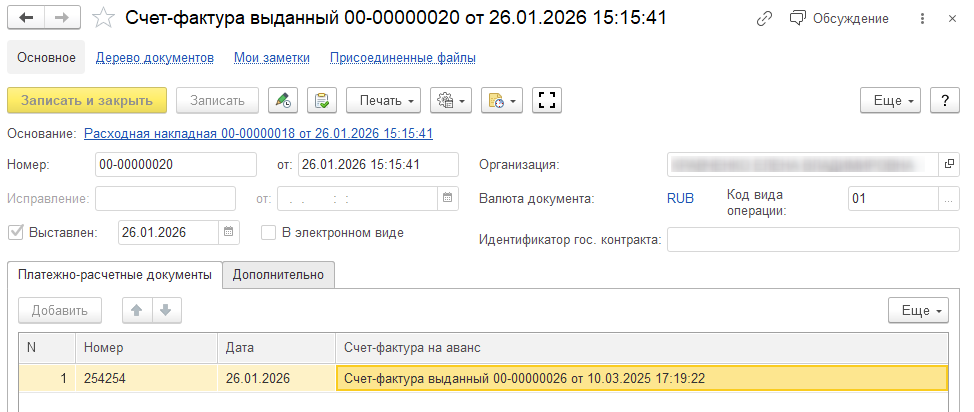974x412 pixels.
Task: Open the Дерево документов section
Action: point(154,58)
